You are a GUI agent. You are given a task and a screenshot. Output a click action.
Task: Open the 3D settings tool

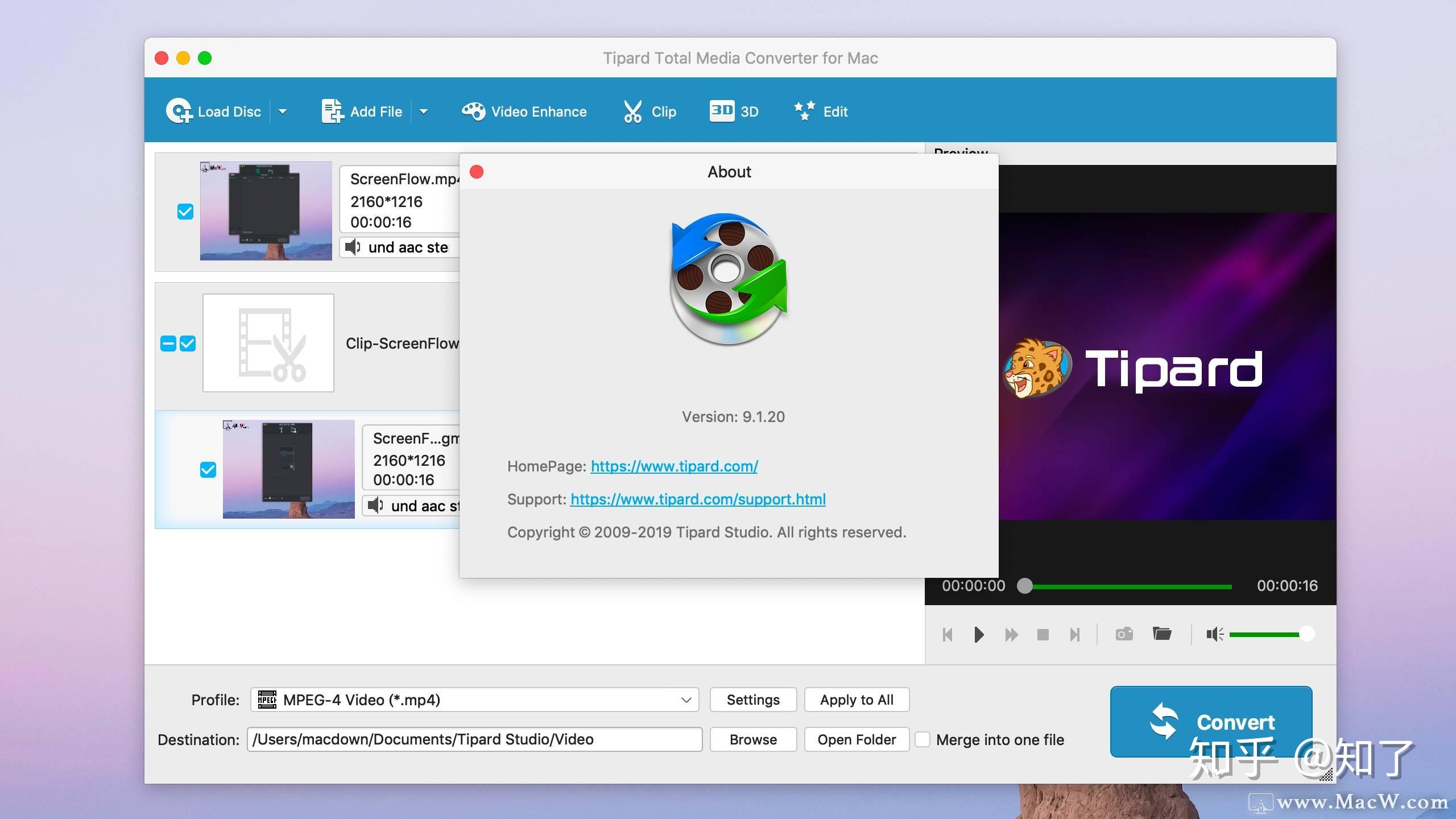(734, 111)
